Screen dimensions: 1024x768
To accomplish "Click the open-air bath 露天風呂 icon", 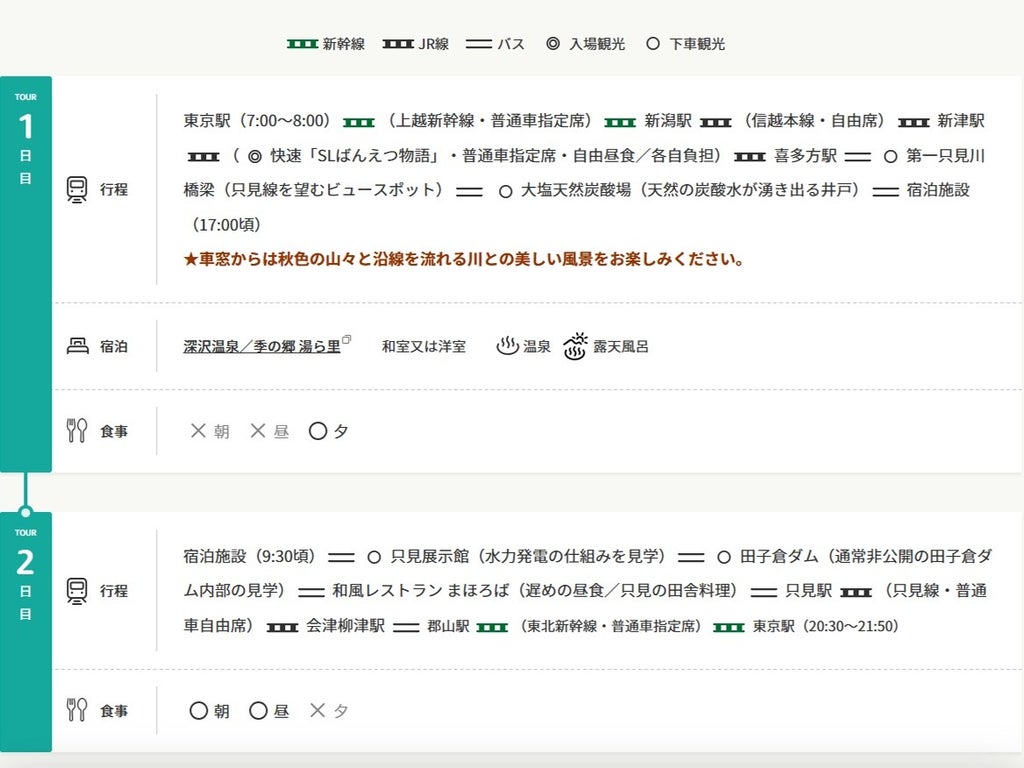I will 575,346.
